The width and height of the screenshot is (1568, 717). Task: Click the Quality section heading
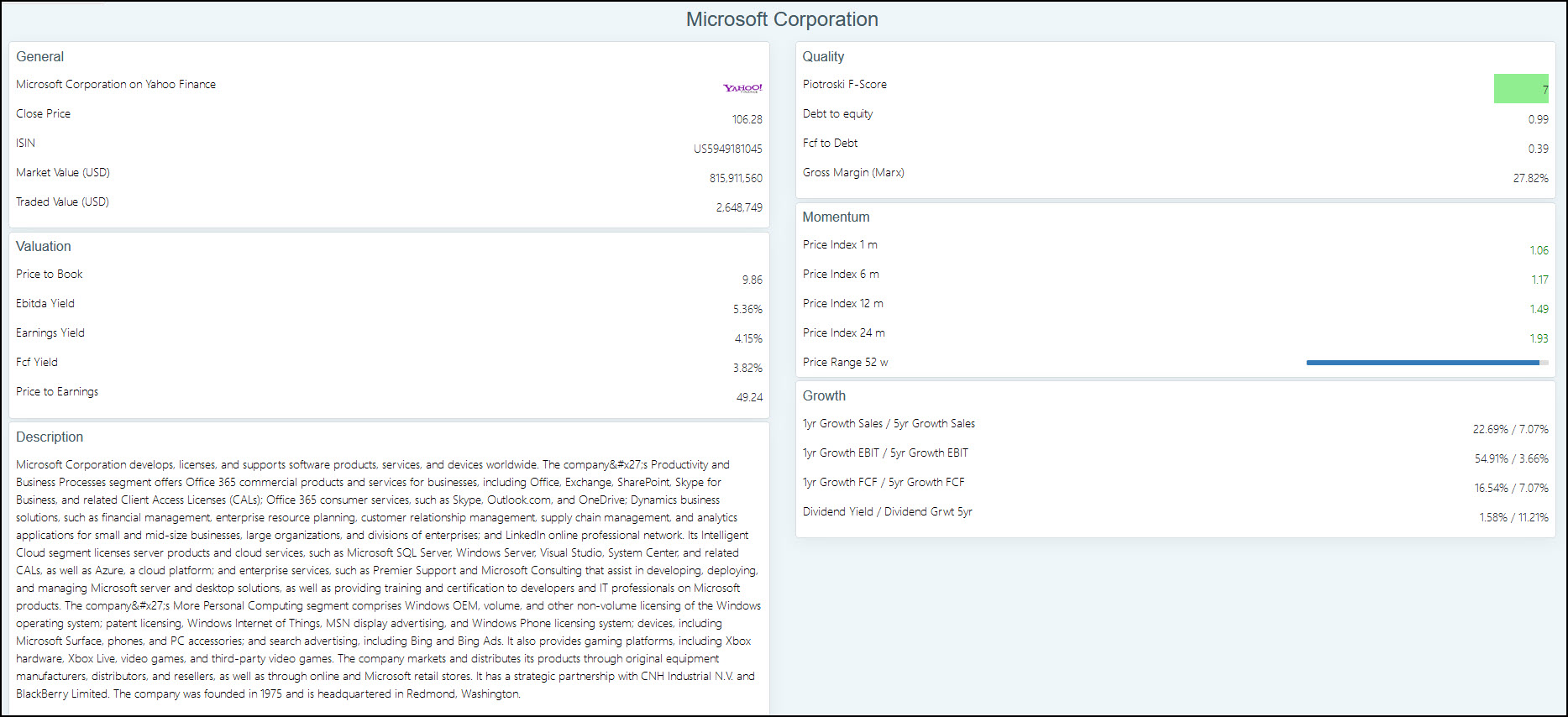[823, 56]
